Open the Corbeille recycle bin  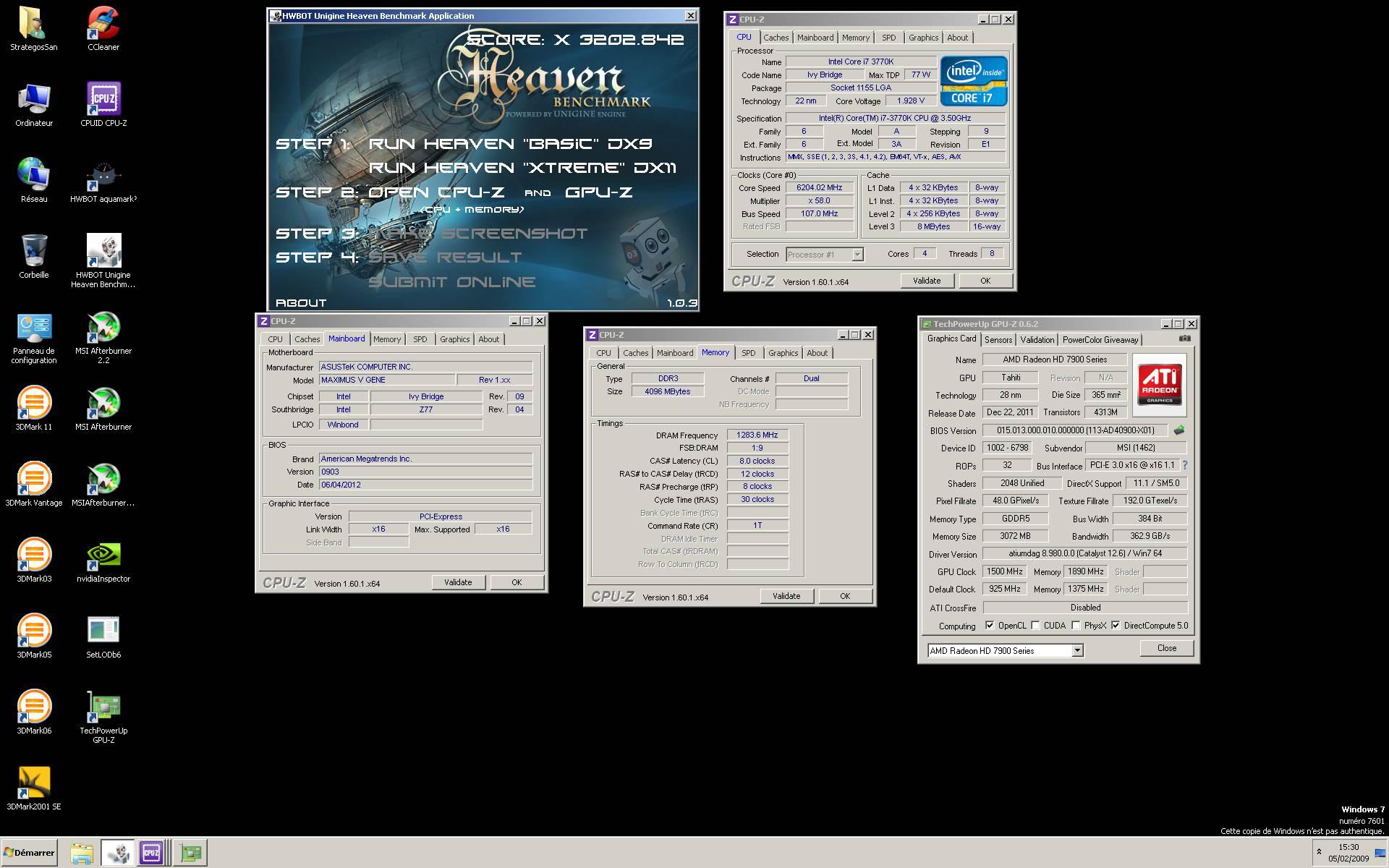click(x=34, y=257)
